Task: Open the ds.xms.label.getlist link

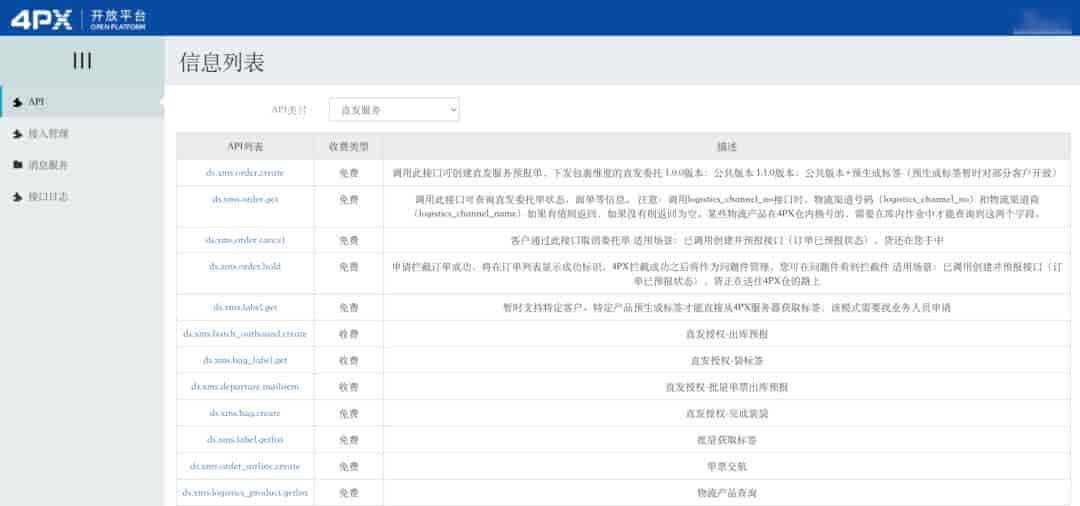Action: (245, 439)
